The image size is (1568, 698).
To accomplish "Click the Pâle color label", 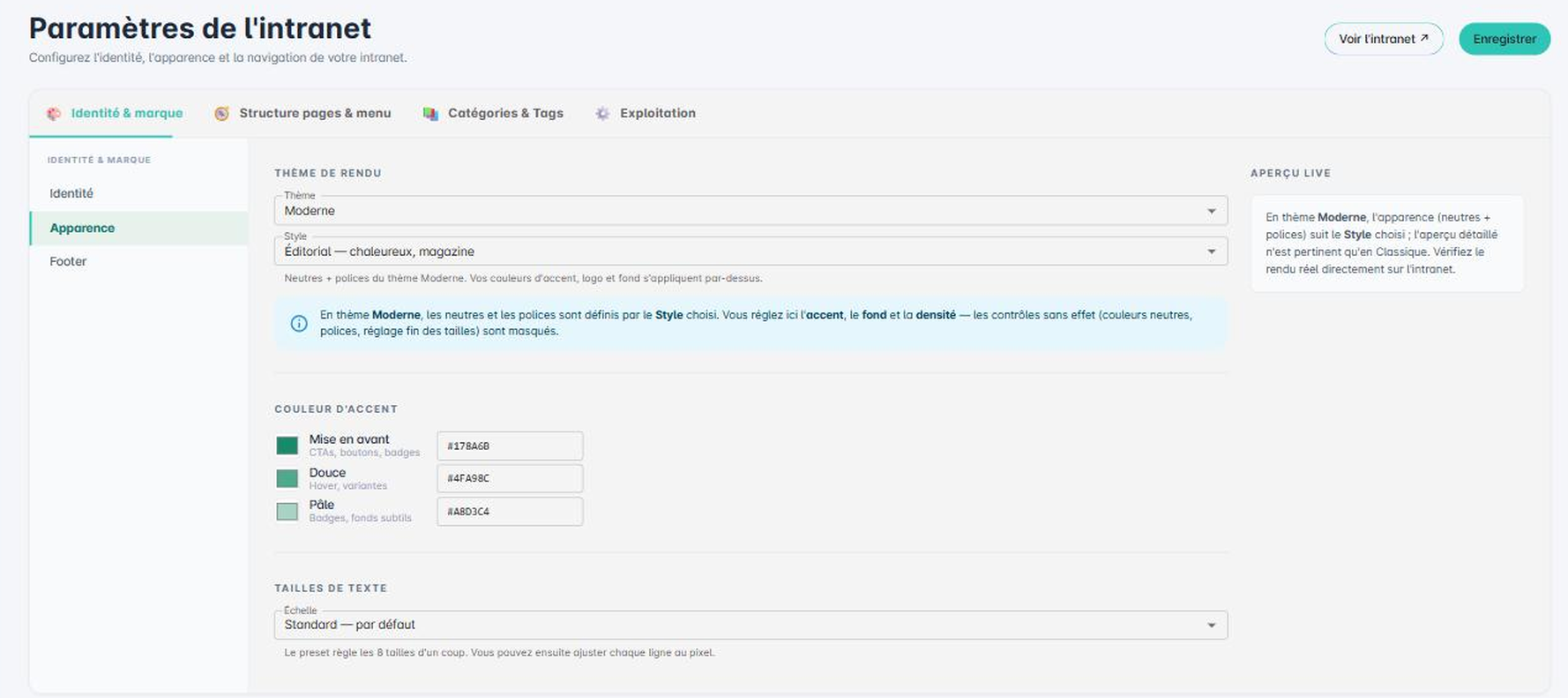I will 322,505.
